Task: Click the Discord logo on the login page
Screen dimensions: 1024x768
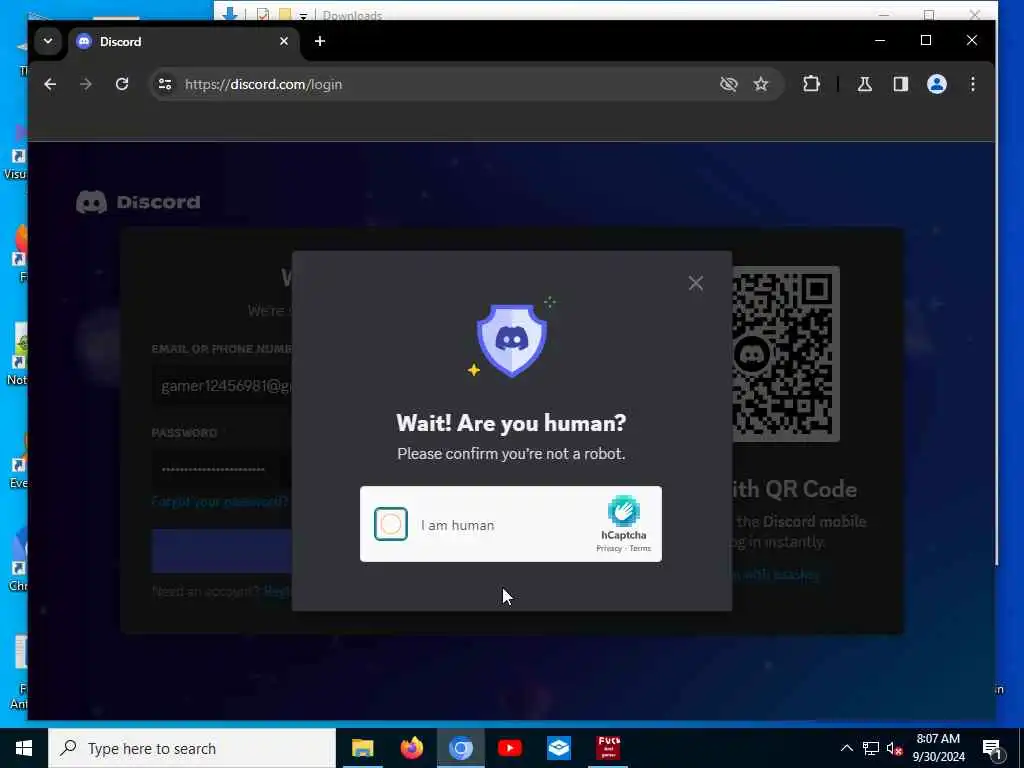Action: [x=138, y=202]
